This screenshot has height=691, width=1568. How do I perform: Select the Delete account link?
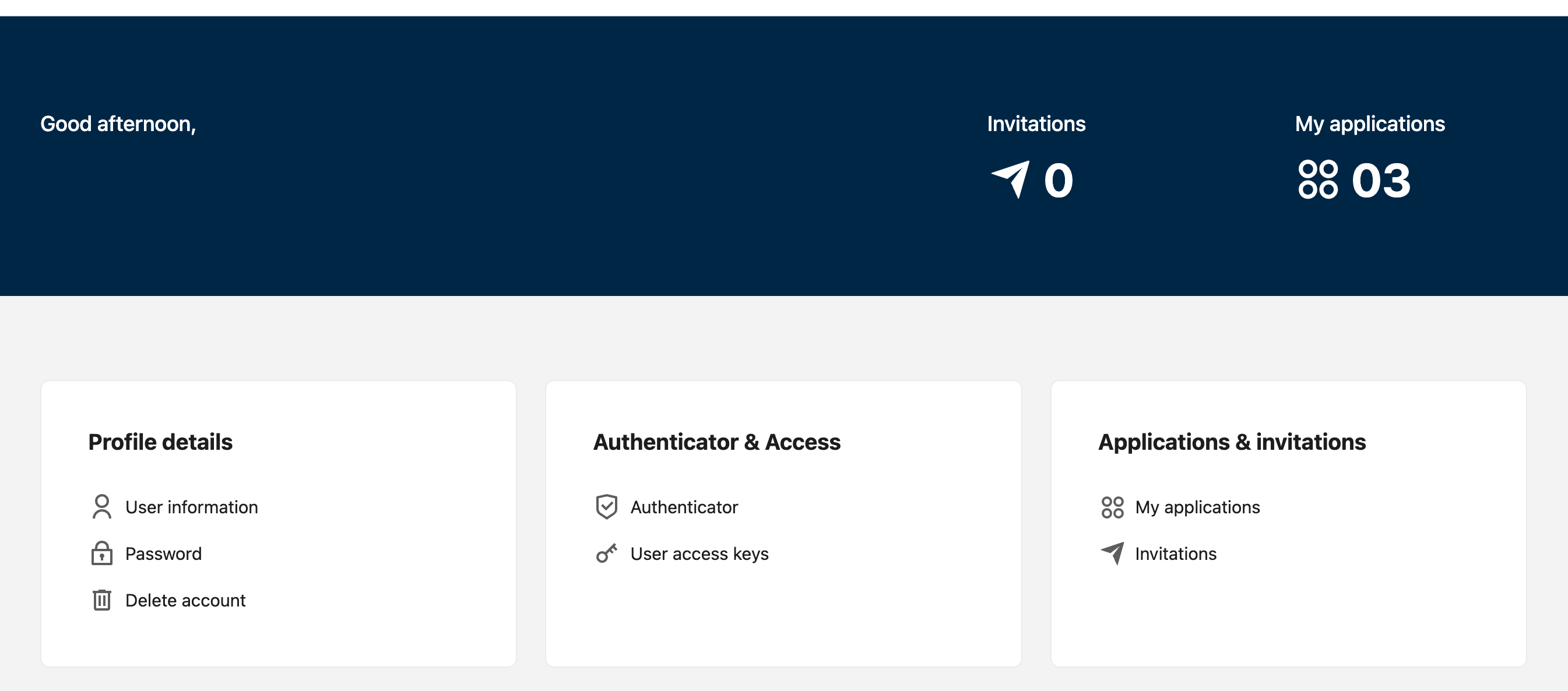(185, 600)
